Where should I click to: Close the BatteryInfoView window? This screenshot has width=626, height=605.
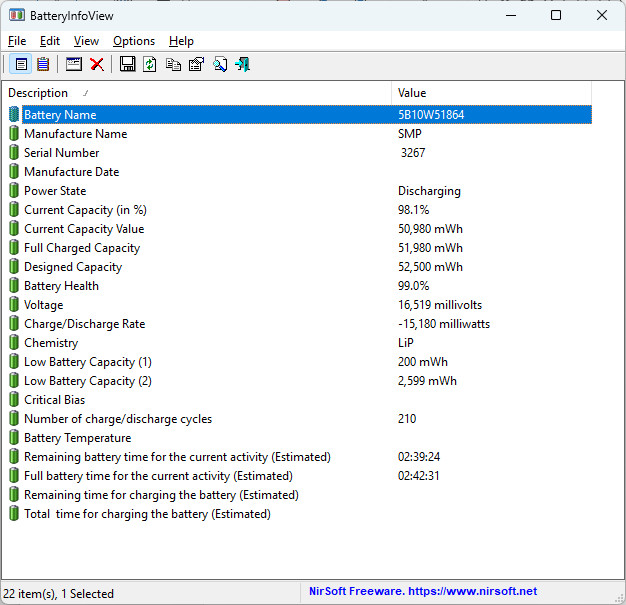602,16
